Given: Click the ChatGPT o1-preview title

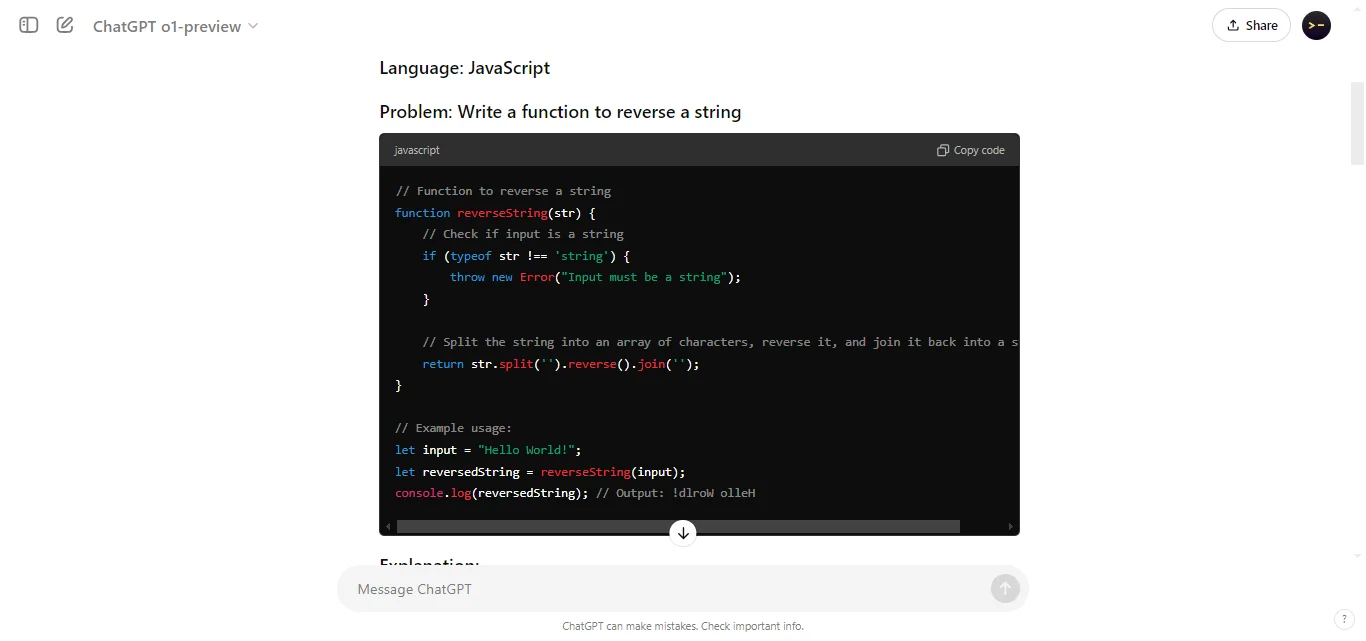Looking at the screenshot, I should (x=167, y=27).
